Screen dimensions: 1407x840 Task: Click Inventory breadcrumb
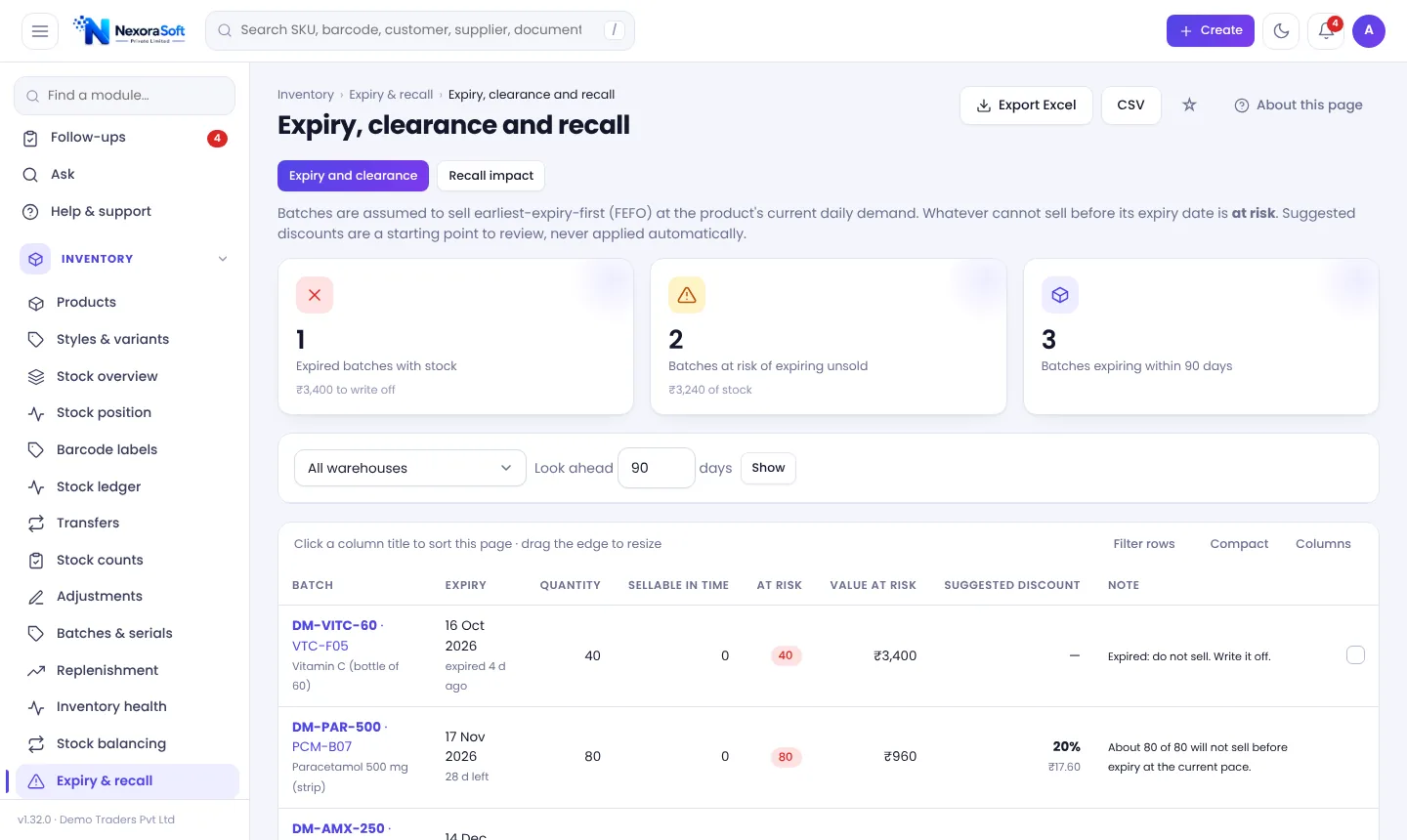pos(306,95)
